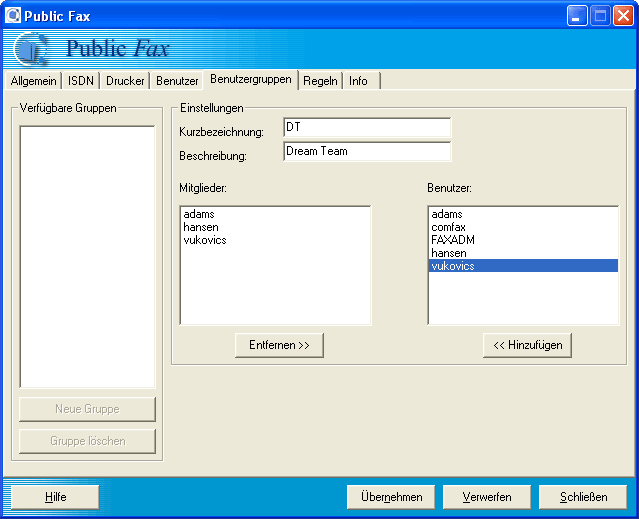
Task: Choose FAXADM in the Benutzer list
Action: point(454,241)
